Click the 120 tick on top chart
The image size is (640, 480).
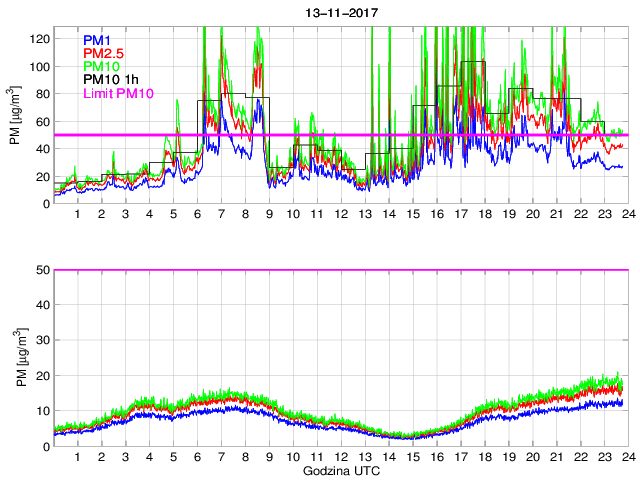point(40,39)
